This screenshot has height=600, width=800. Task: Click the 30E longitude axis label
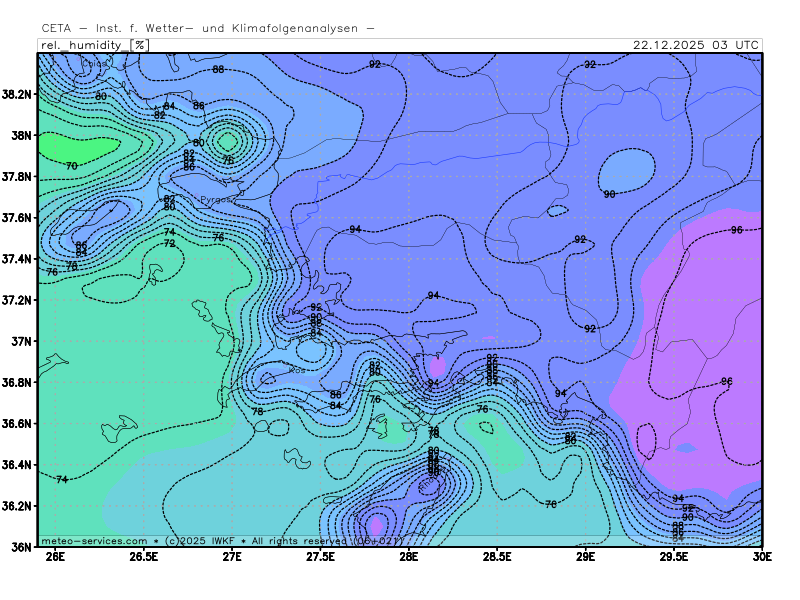pos(763,556)
